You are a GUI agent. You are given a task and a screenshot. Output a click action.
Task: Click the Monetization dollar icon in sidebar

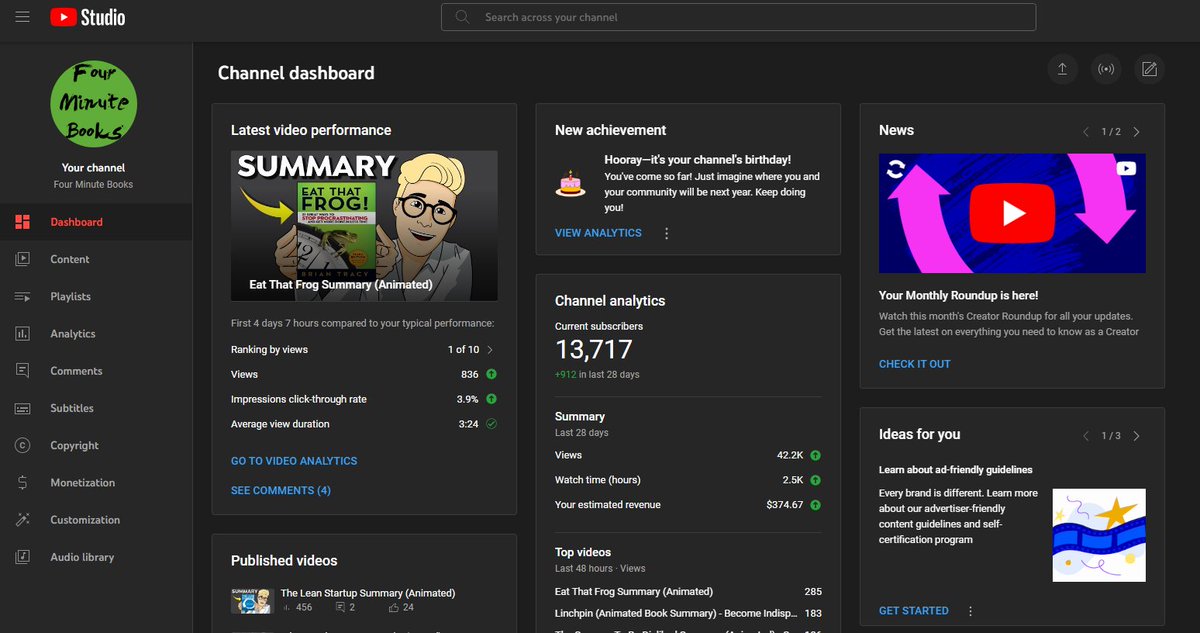pos(23,483)
